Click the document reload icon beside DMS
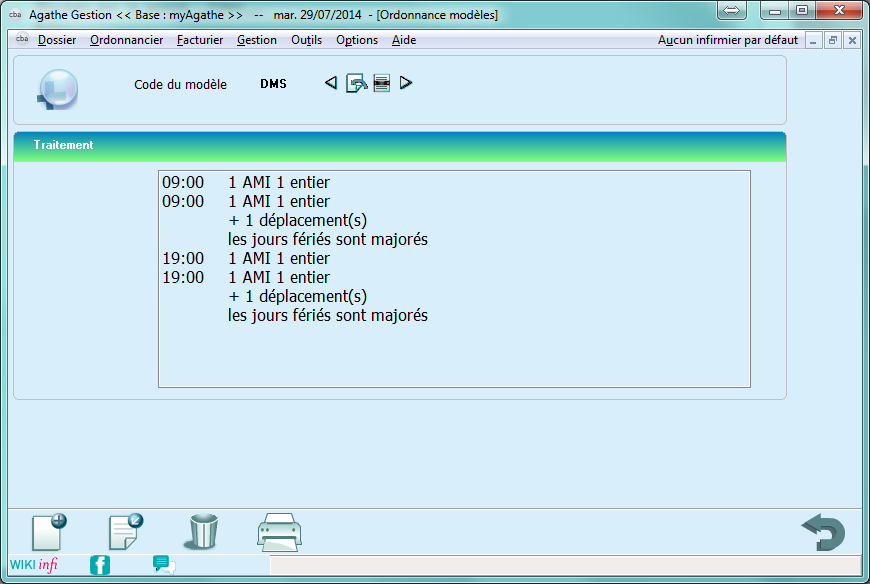The image size is (870, 584). click(356, 83)
